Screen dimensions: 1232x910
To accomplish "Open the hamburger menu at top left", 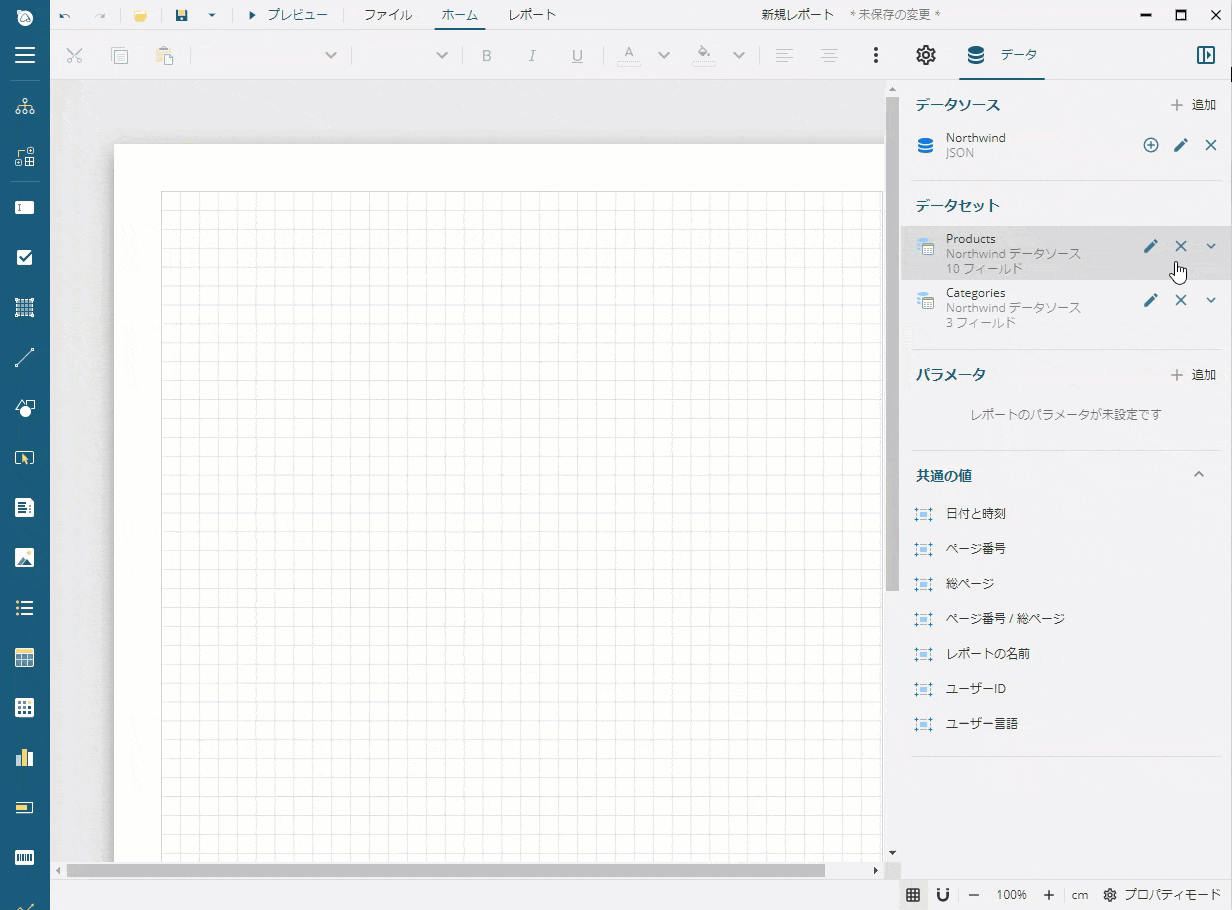I will [24, 55].
